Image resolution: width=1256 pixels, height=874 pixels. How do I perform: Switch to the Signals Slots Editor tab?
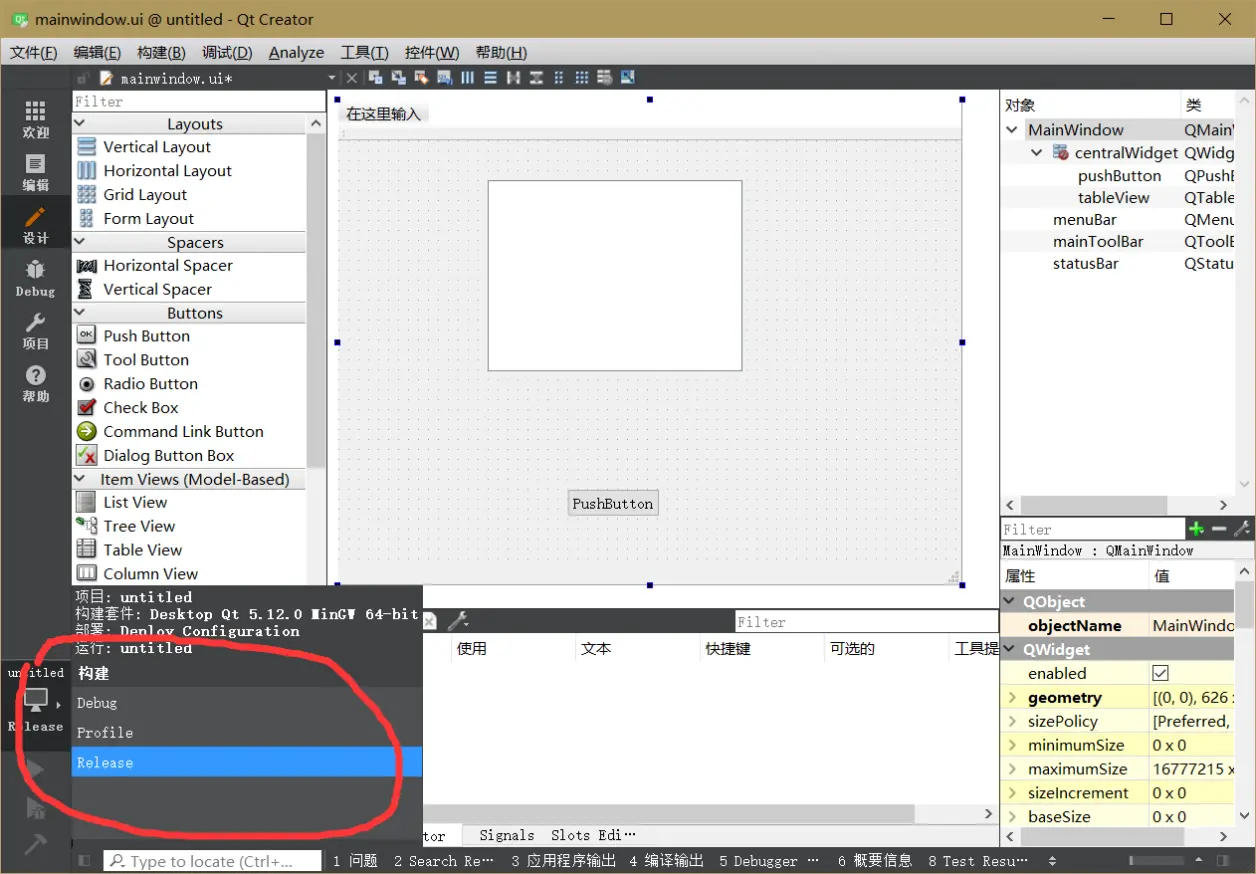[556, 835]
